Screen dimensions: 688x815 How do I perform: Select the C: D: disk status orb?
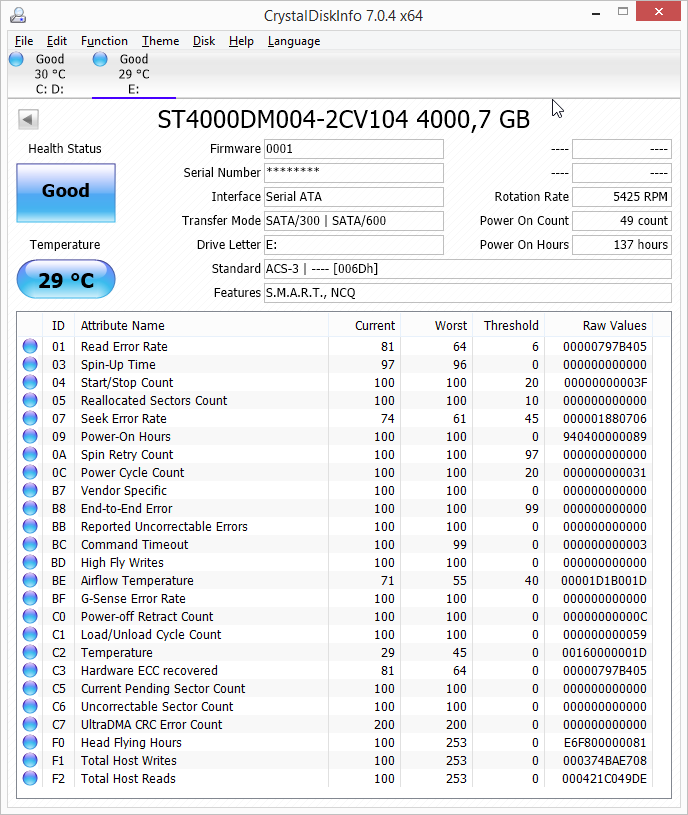(x=17, y=59)
